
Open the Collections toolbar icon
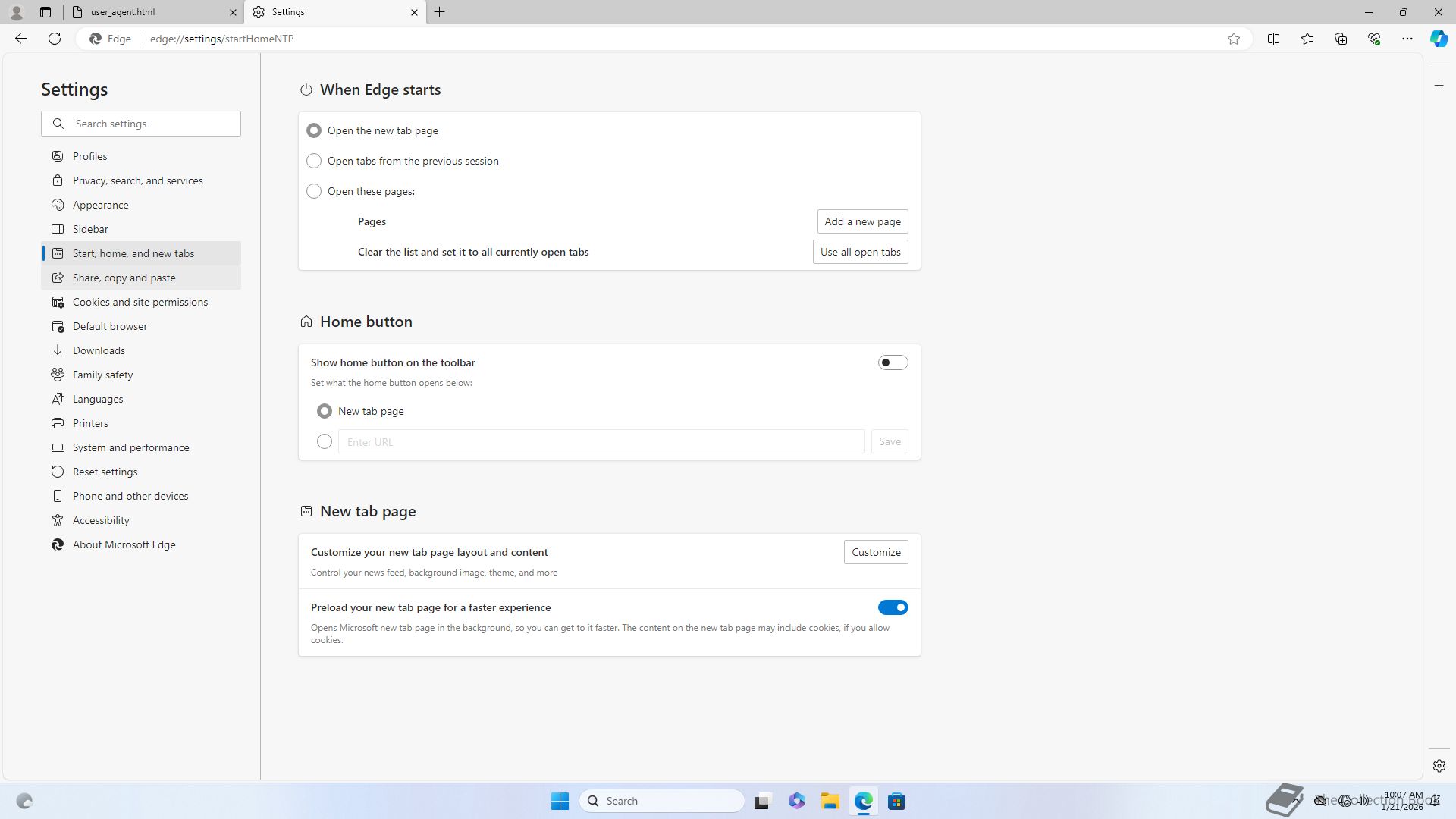[x=1340, y=39]
